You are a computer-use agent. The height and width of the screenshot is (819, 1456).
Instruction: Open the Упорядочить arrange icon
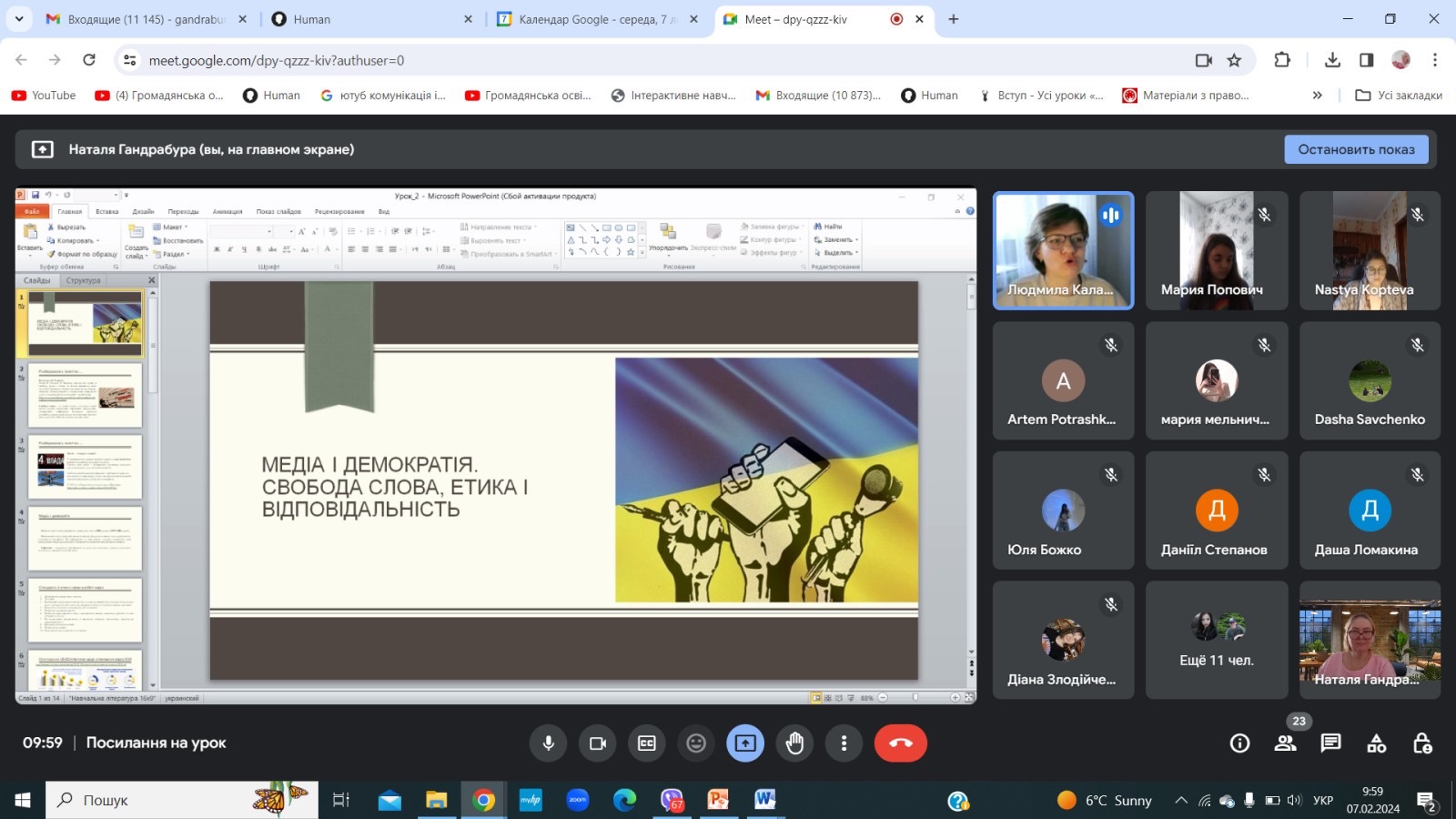(668, 231)
